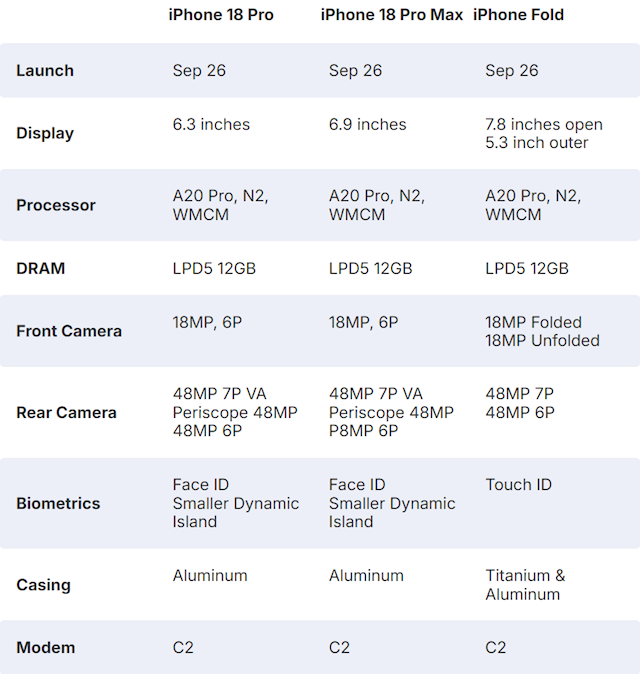Click the Biometrics row label
The height and width of the screenshot is (674, 640).
pos(58,503)
